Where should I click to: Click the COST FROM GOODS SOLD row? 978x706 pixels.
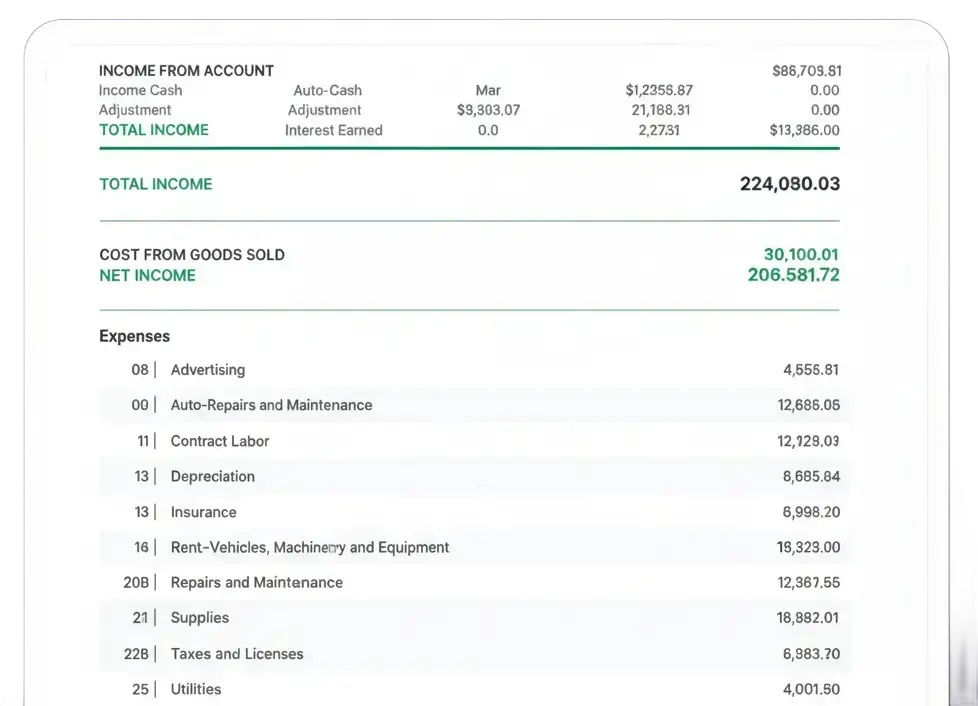[x=192, y=255]
